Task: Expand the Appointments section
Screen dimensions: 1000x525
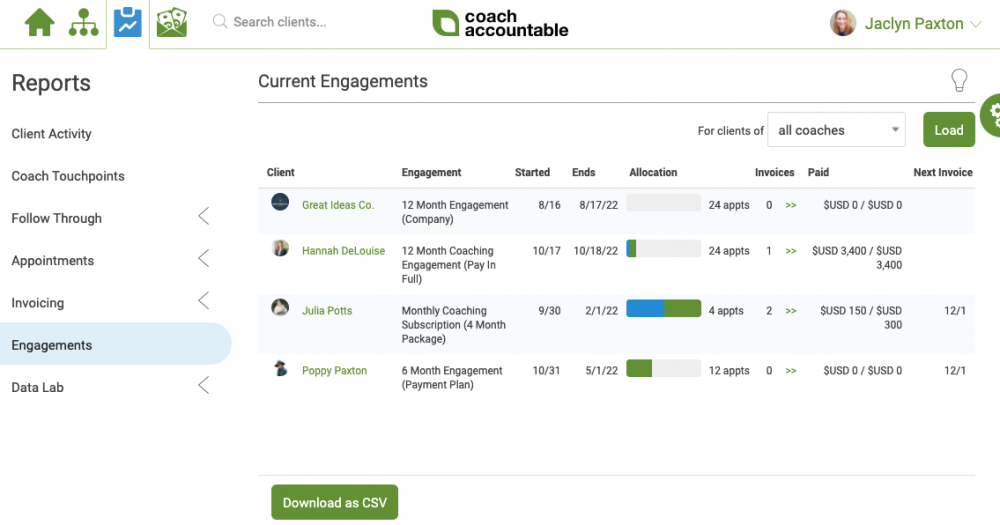Action: [x=203, y=258]
